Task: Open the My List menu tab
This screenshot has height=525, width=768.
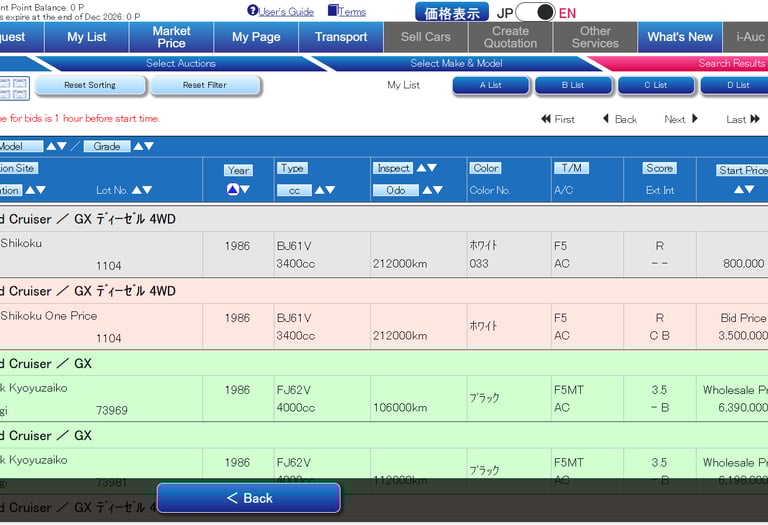Action: [x=87, y=37]
